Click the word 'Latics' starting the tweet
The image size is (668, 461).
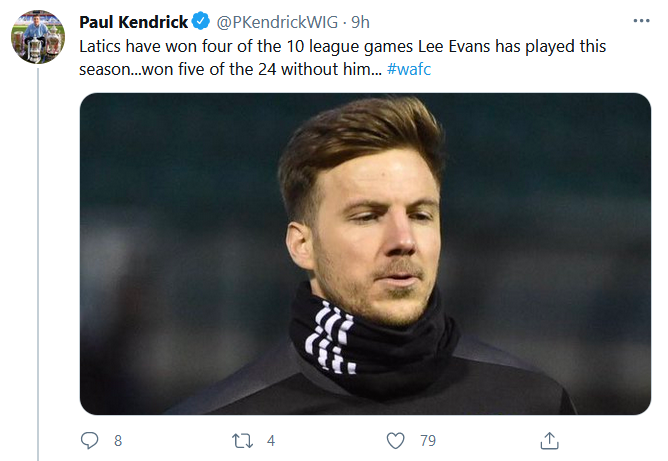(102, 47)
